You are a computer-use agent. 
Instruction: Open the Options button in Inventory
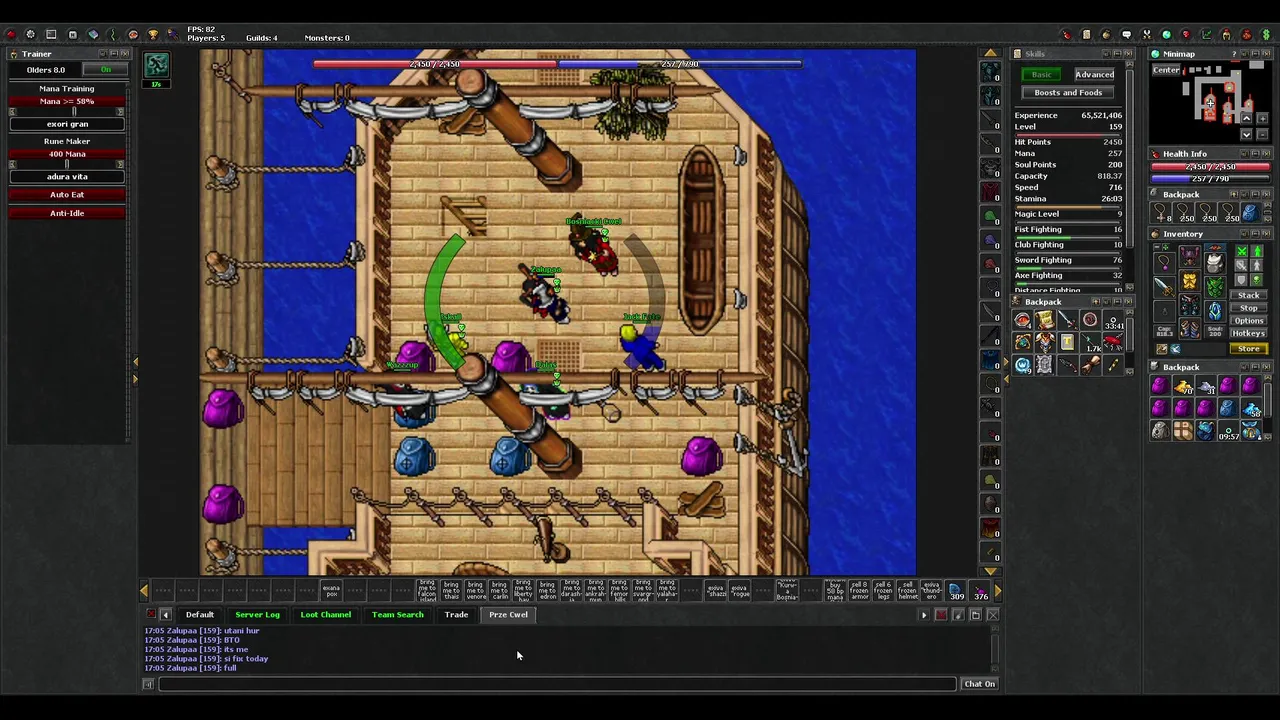click(1249, 321)
